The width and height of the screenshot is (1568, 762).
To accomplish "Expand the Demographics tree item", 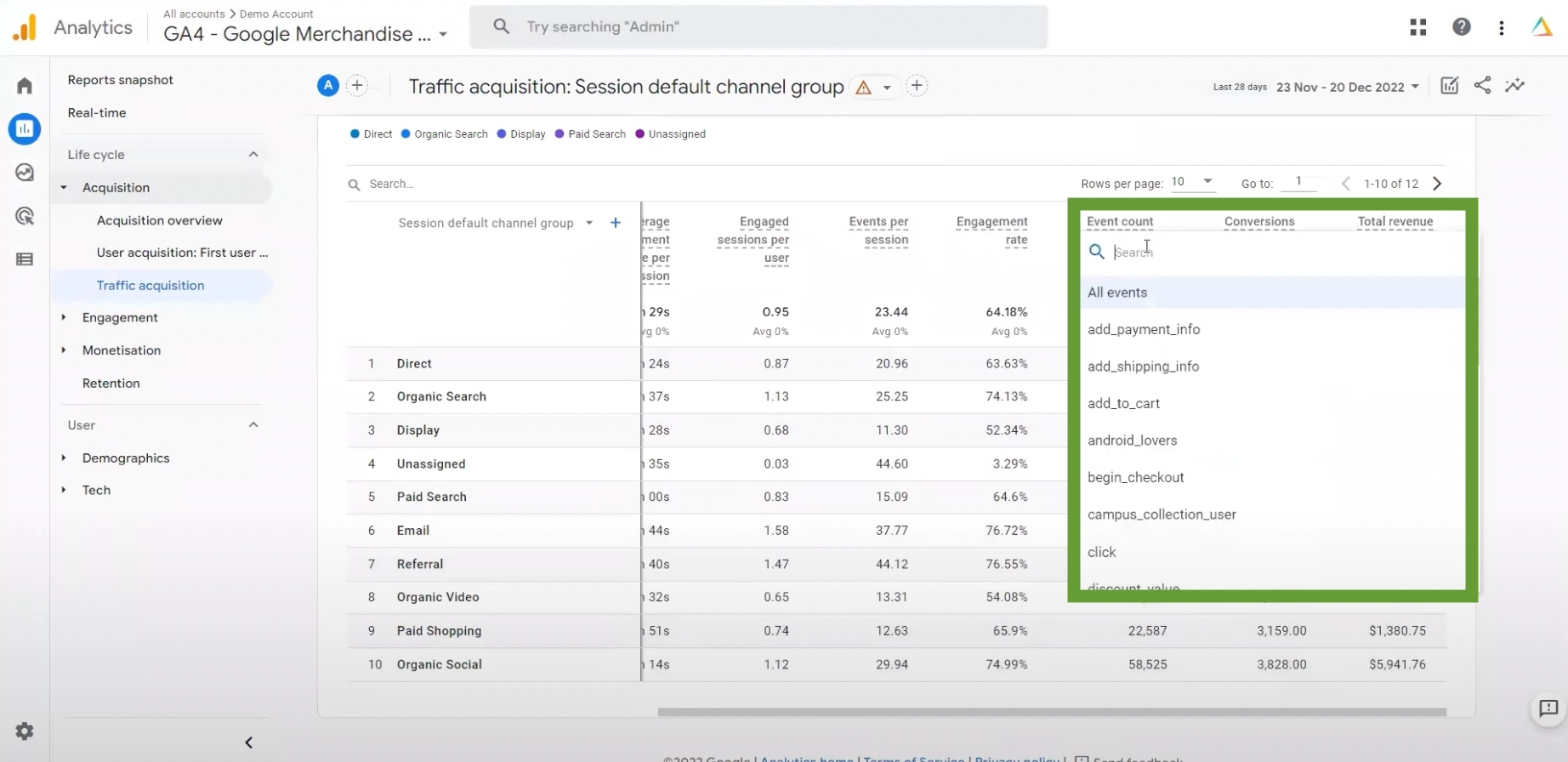I will (x=64, y=458).
